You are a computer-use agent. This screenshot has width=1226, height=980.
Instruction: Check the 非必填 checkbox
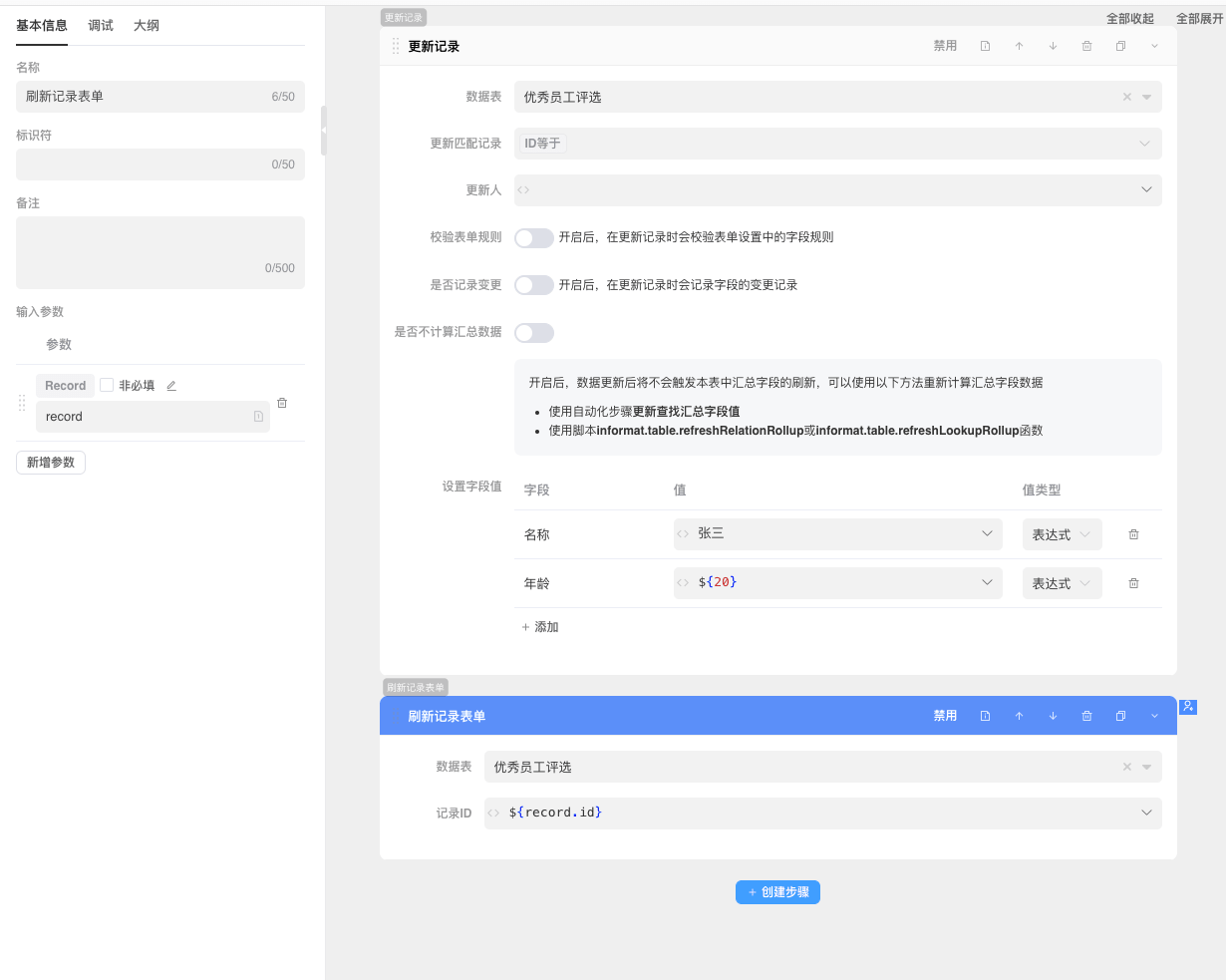pyautogui.click(x=107, y=386)
